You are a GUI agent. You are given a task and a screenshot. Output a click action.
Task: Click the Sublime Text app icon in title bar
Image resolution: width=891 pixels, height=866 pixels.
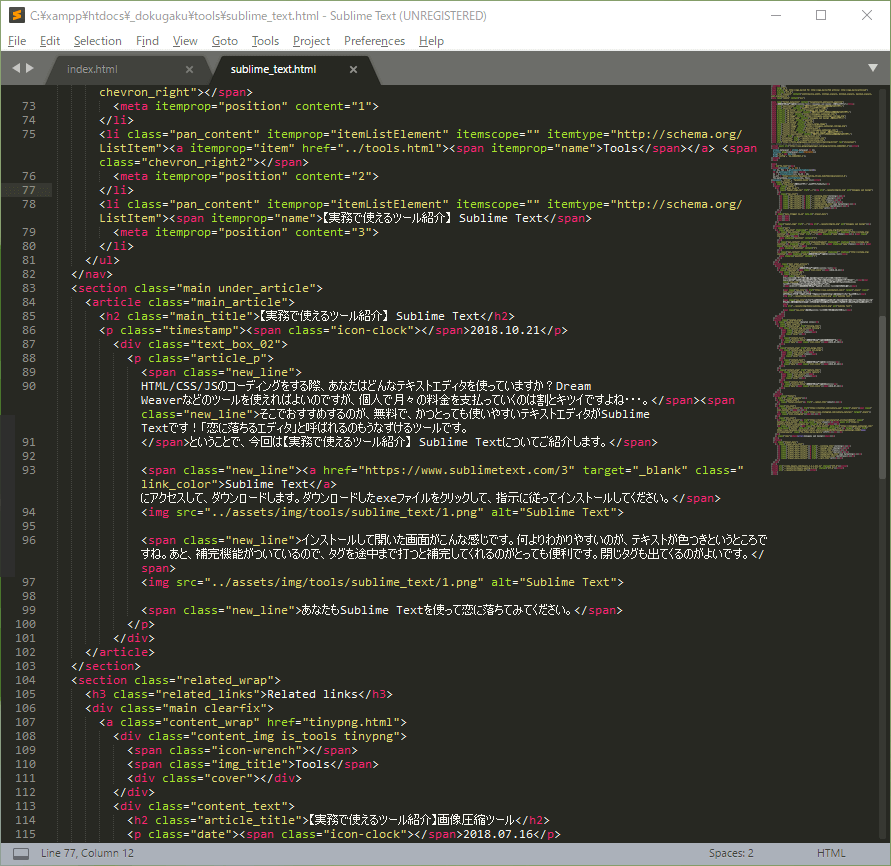pos(16,15)
